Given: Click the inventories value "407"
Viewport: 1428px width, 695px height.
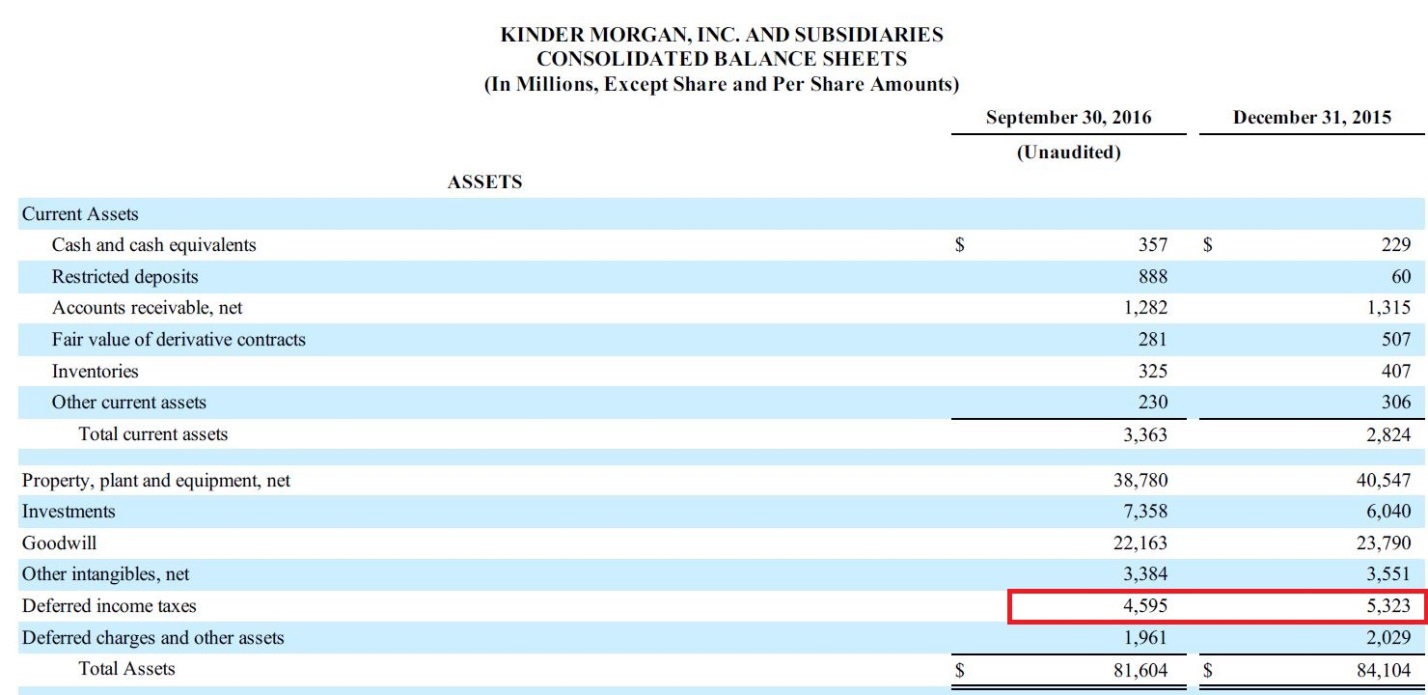Looking at the screenshot, I should pyautogui.click(x=1396, y=371).
